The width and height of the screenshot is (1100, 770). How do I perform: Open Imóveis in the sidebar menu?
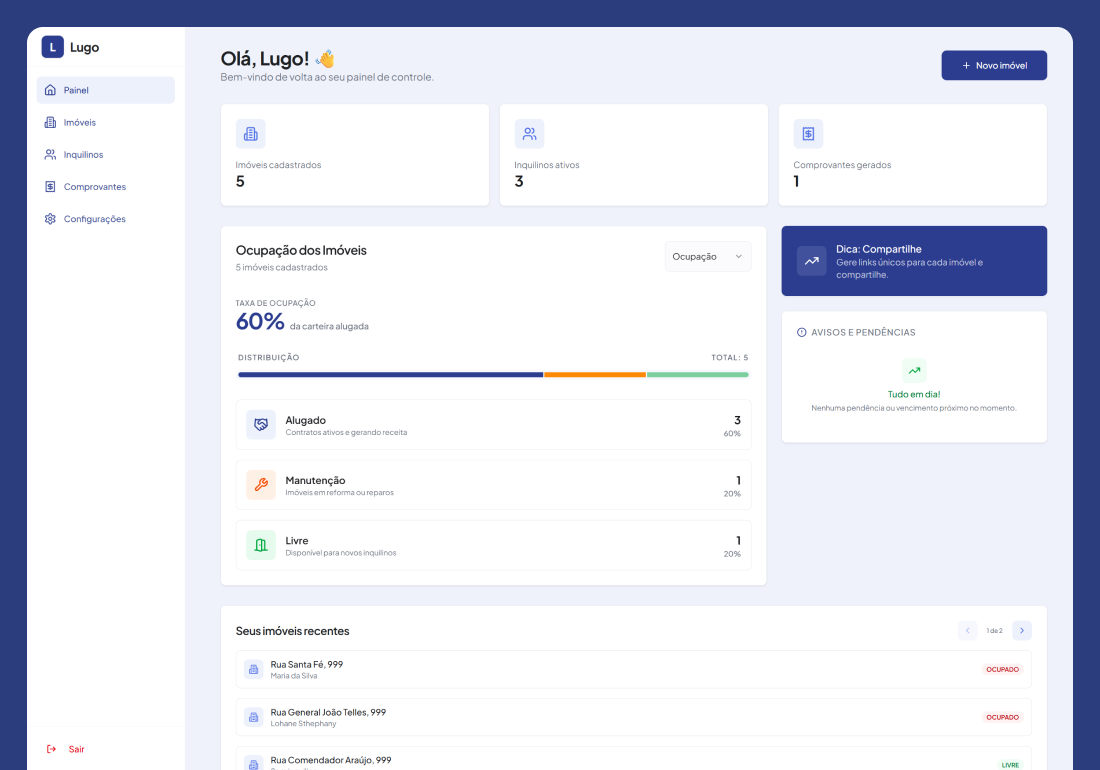tap(80, 122)
